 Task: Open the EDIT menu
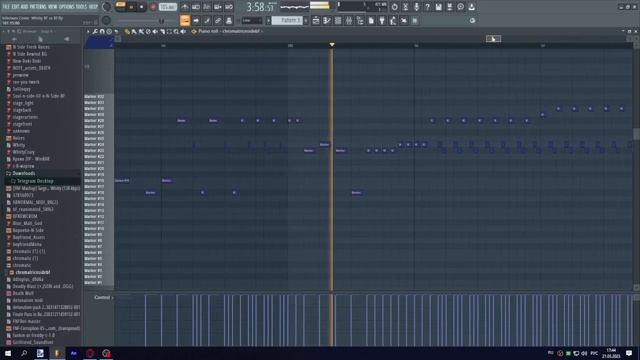pyautogui.click(x=16, y=7)
